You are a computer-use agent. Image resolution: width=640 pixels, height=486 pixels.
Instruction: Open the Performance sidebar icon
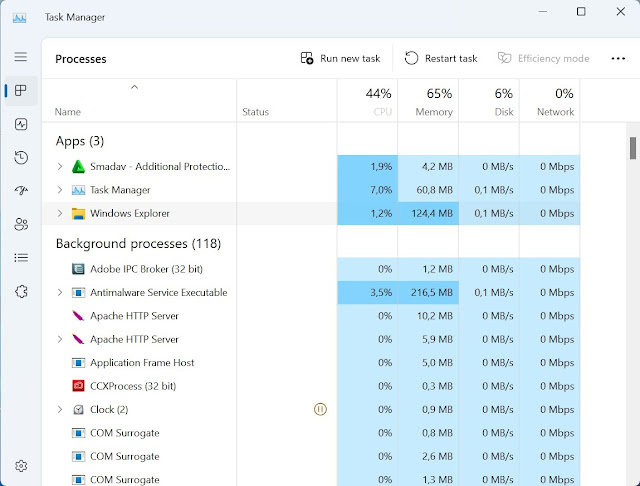[x=21, y=124]
